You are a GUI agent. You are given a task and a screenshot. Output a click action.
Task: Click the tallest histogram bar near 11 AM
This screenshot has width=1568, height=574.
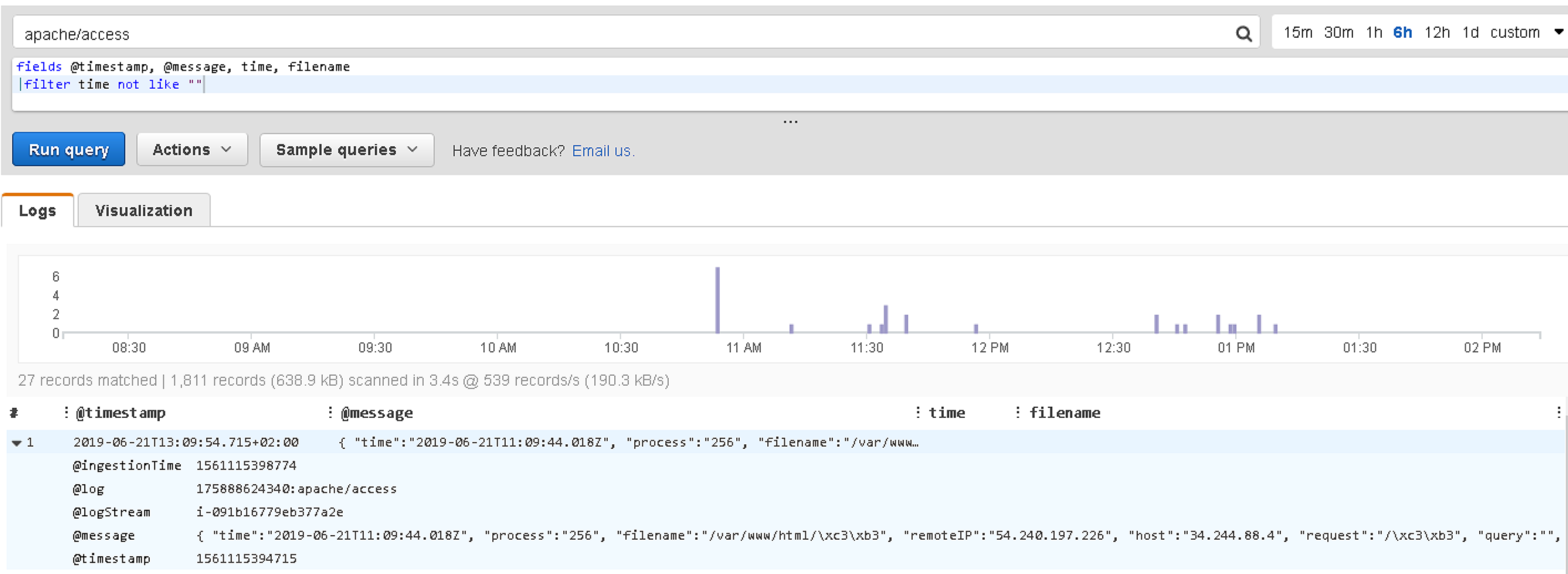717,300
